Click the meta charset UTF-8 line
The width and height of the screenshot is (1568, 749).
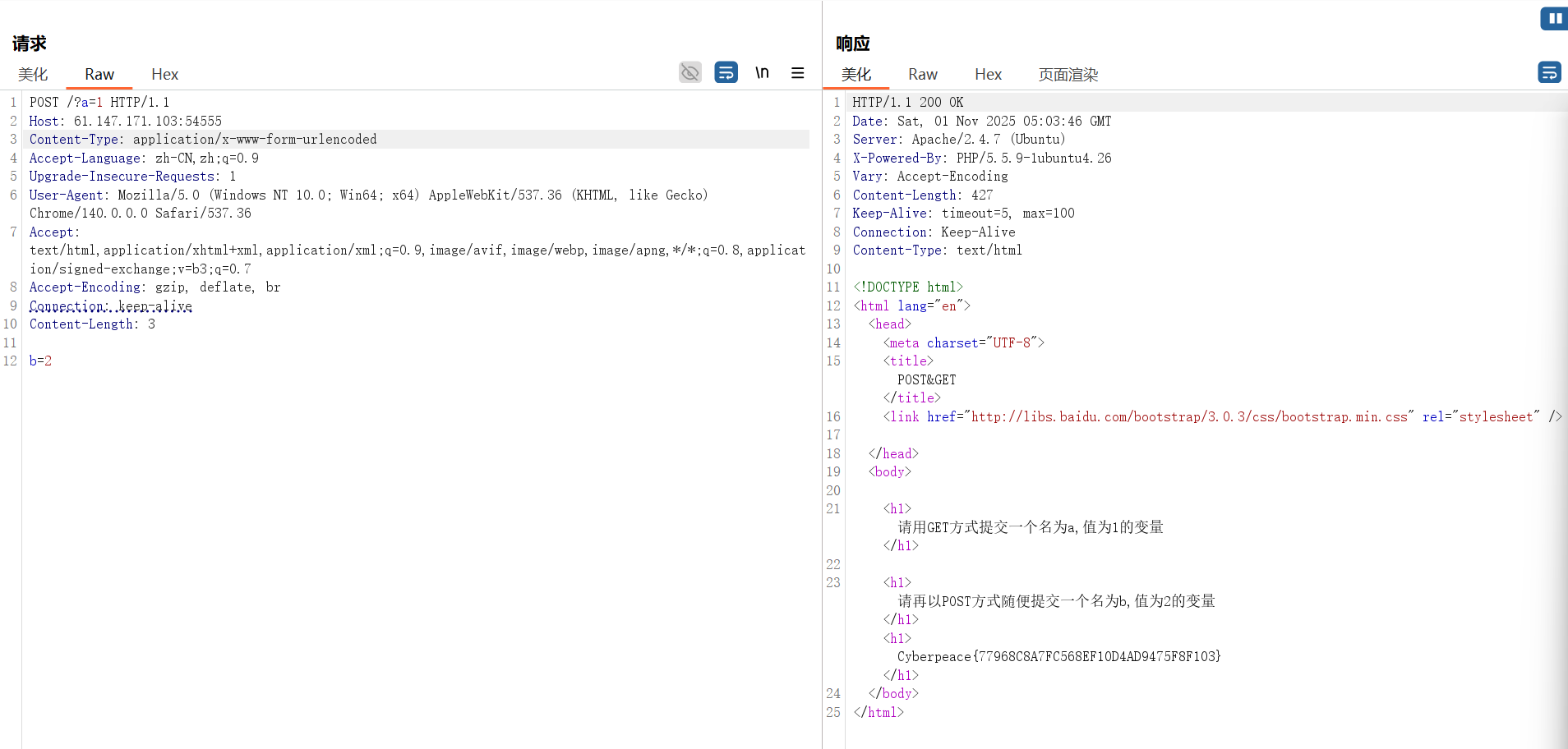pyautogui.click(x=964, y=343)
